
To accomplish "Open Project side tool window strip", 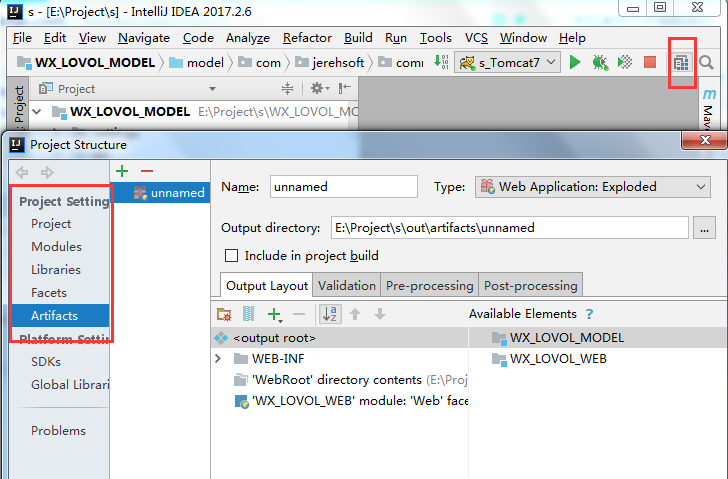I will tap(19, 105).
